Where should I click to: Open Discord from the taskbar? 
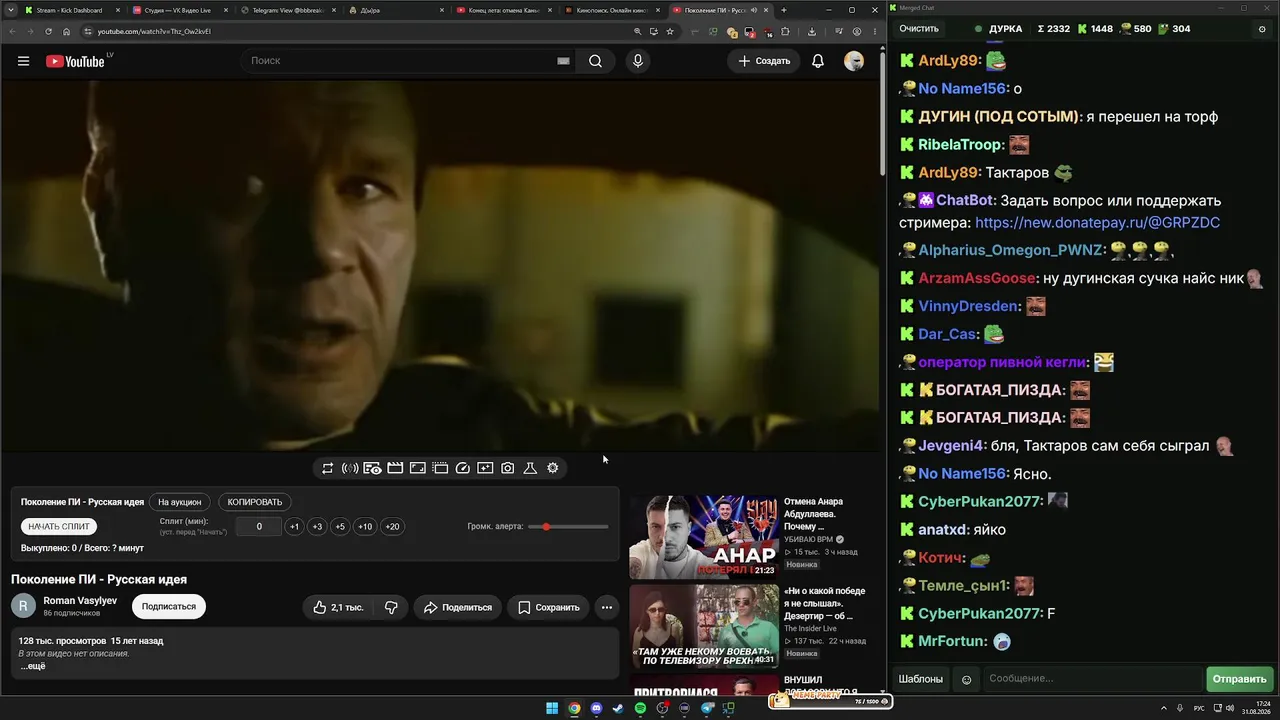[x=596, y=709]
